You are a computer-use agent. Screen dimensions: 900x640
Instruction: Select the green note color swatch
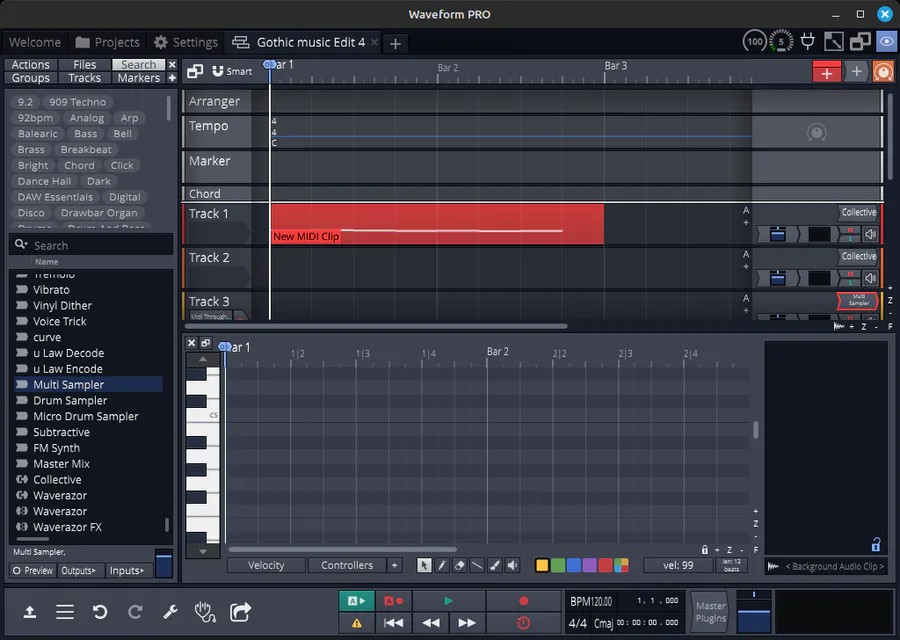(x=558, y=565)
